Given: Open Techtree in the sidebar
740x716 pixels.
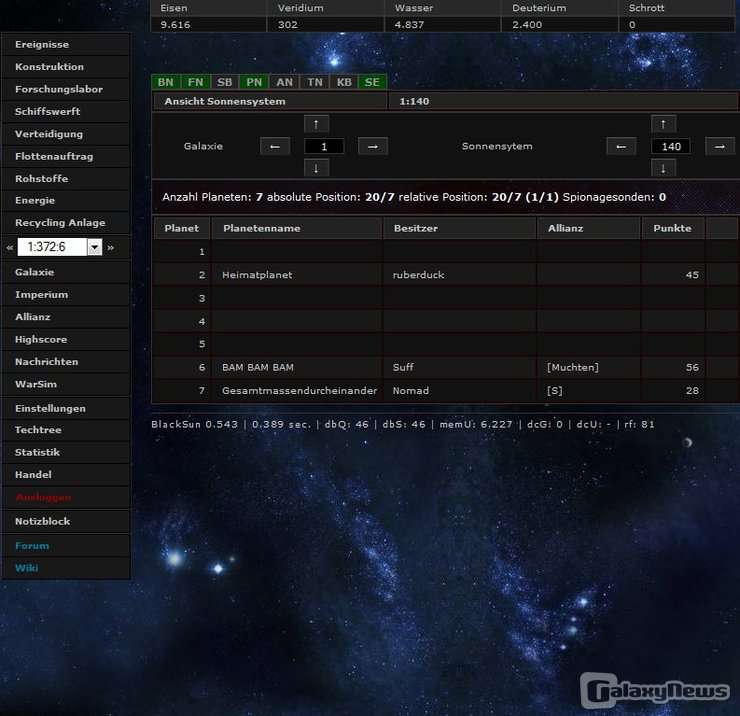Looking at the screenshot, I should 66,430.
